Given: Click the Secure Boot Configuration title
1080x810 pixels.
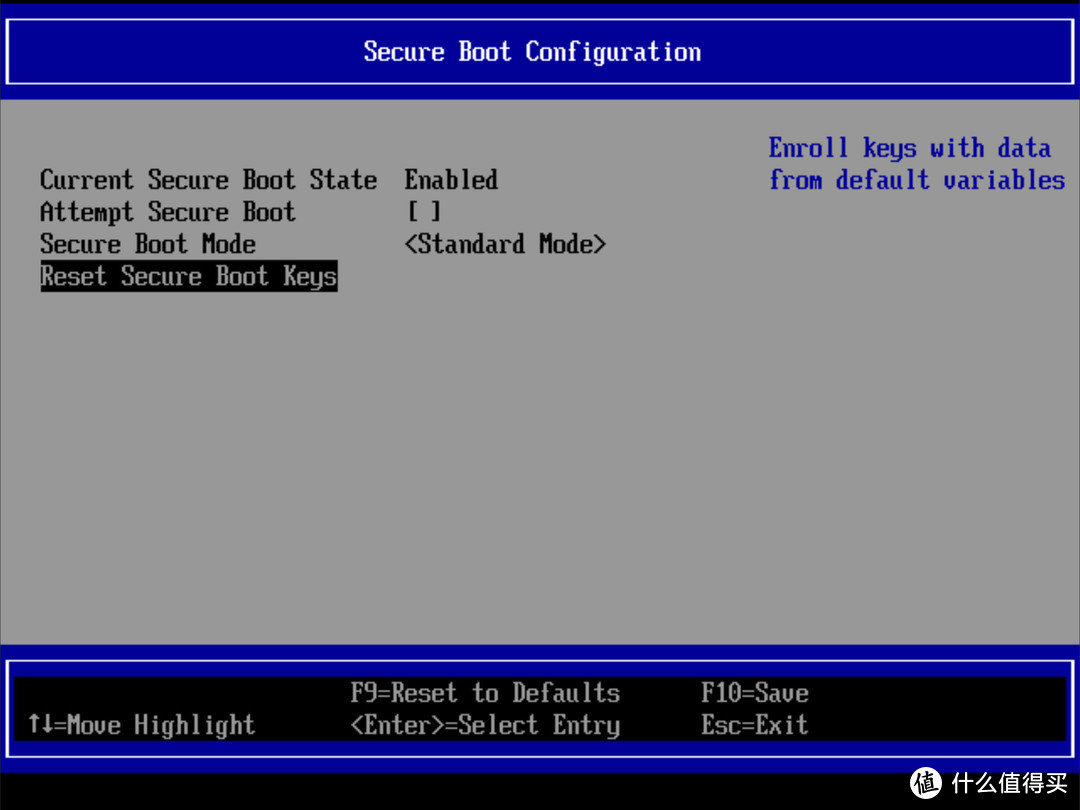Looking at the screenshot, I should [x=532, y=52].
